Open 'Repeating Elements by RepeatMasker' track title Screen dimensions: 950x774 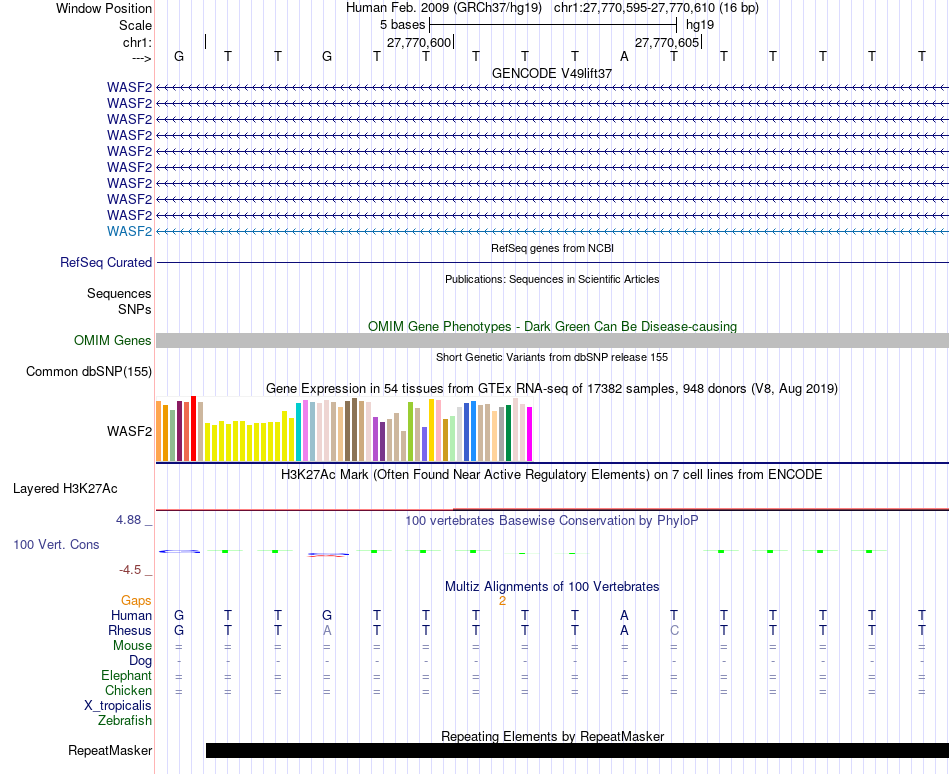pos(552,736)
